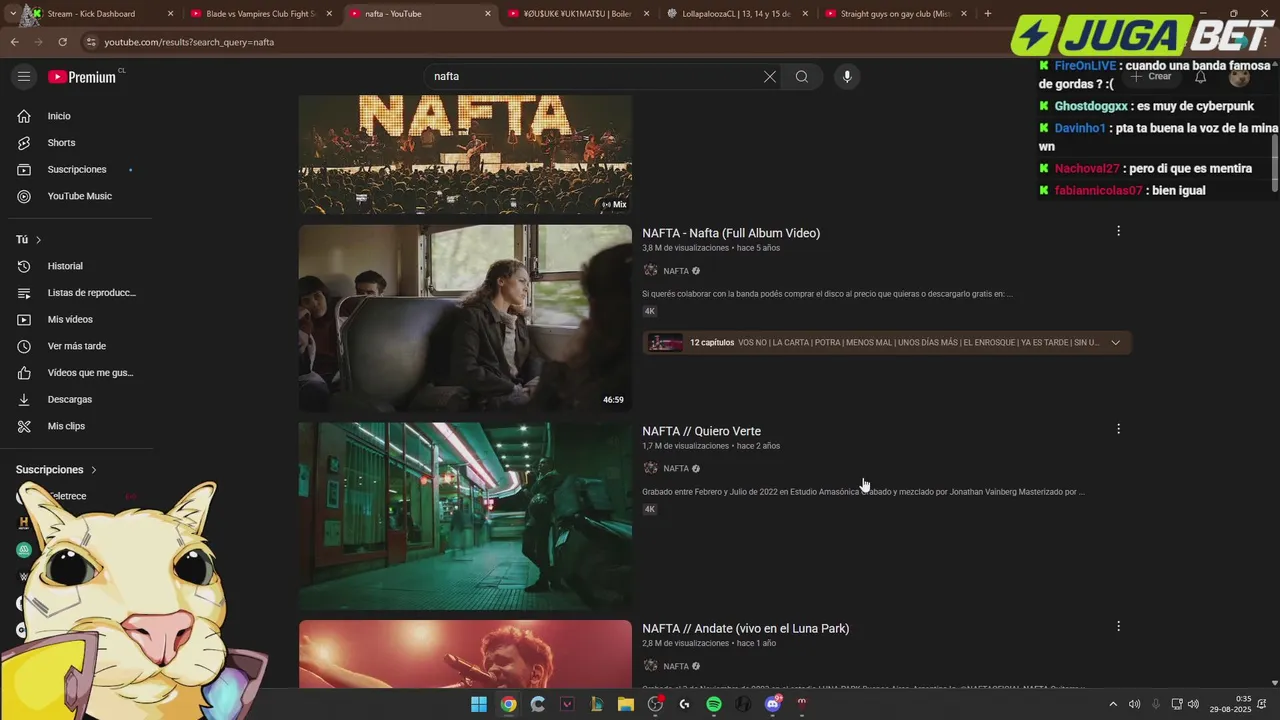Expand the Suscripciones section header
The width and height of the screenshot is (1280, 720).
[57, 470]
